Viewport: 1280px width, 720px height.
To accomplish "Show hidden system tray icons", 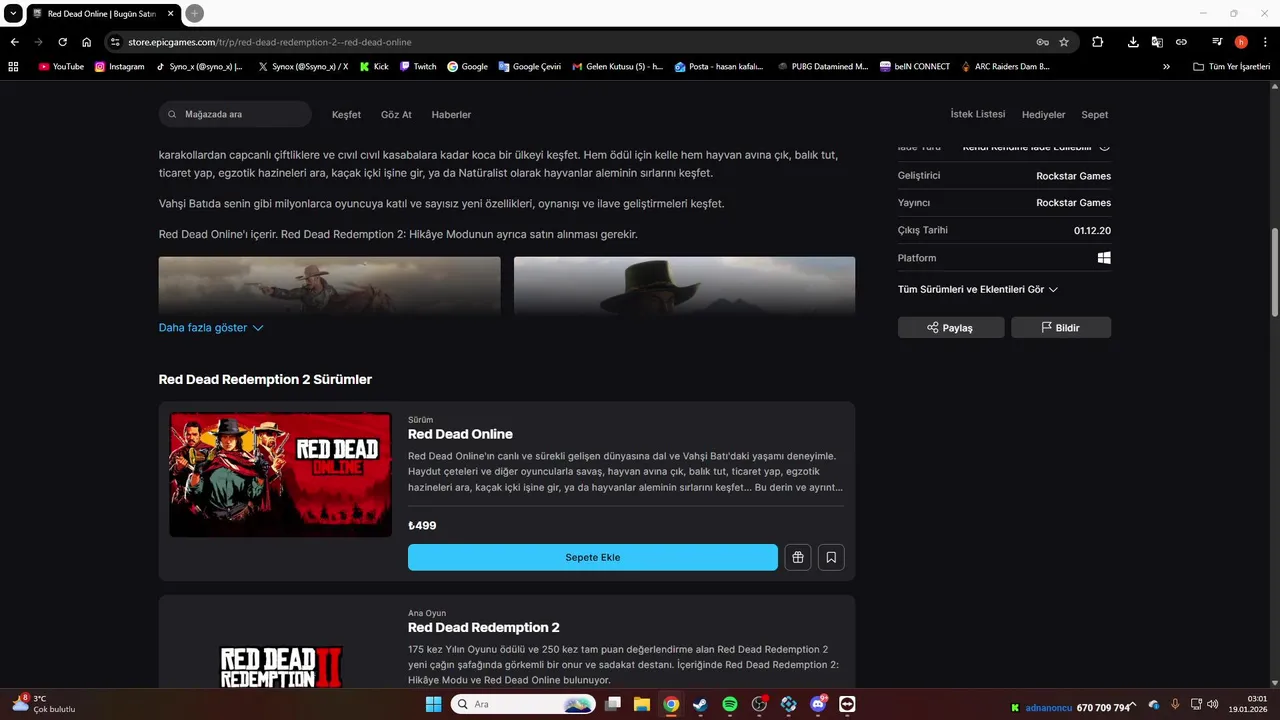I will 1134,704.
